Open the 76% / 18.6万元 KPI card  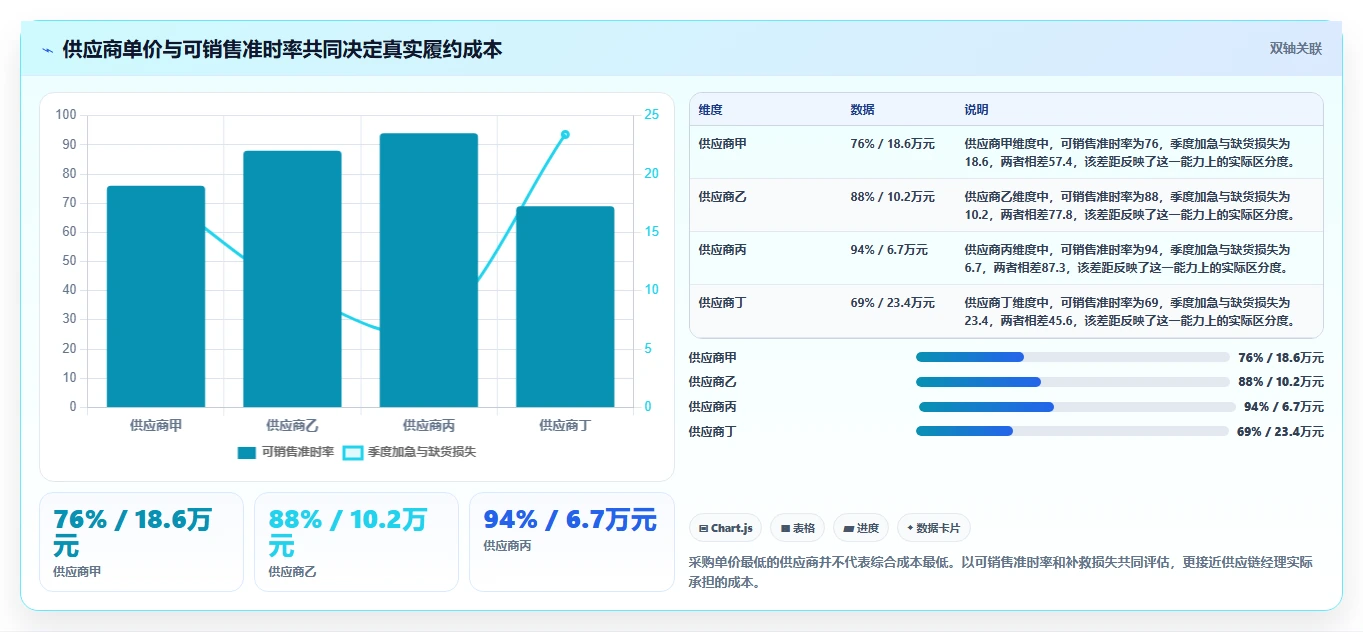(x=141, y=542)
